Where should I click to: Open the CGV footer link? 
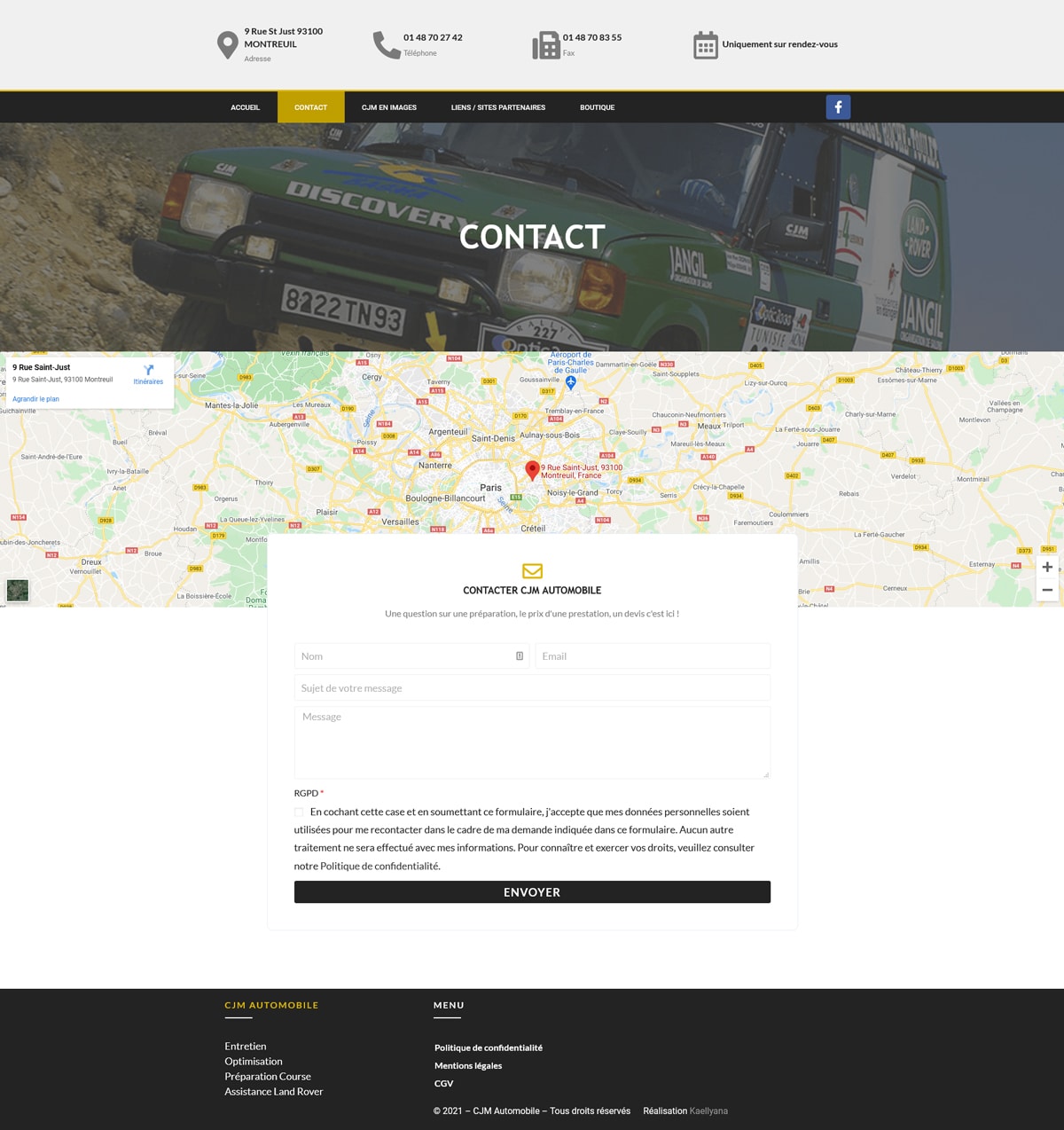(444, 1083)
